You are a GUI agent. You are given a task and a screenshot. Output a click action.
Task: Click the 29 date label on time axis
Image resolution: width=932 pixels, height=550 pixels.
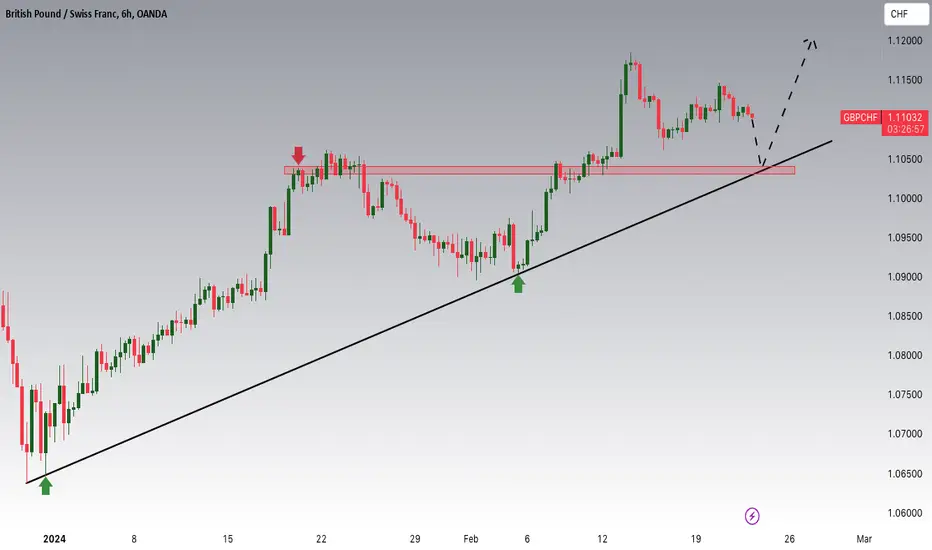[415, 539]
